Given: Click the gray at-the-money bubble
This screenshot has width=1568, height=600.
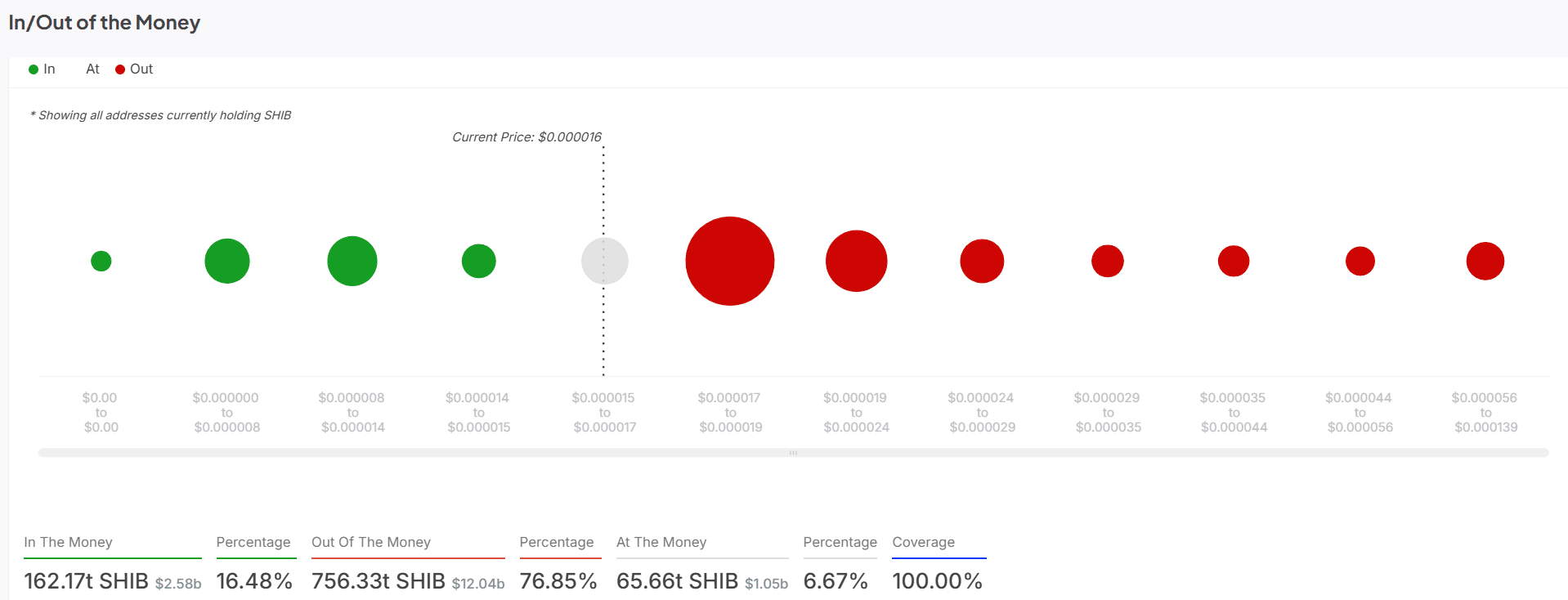Looking at the screenshot, I should [x=604, y=261].
